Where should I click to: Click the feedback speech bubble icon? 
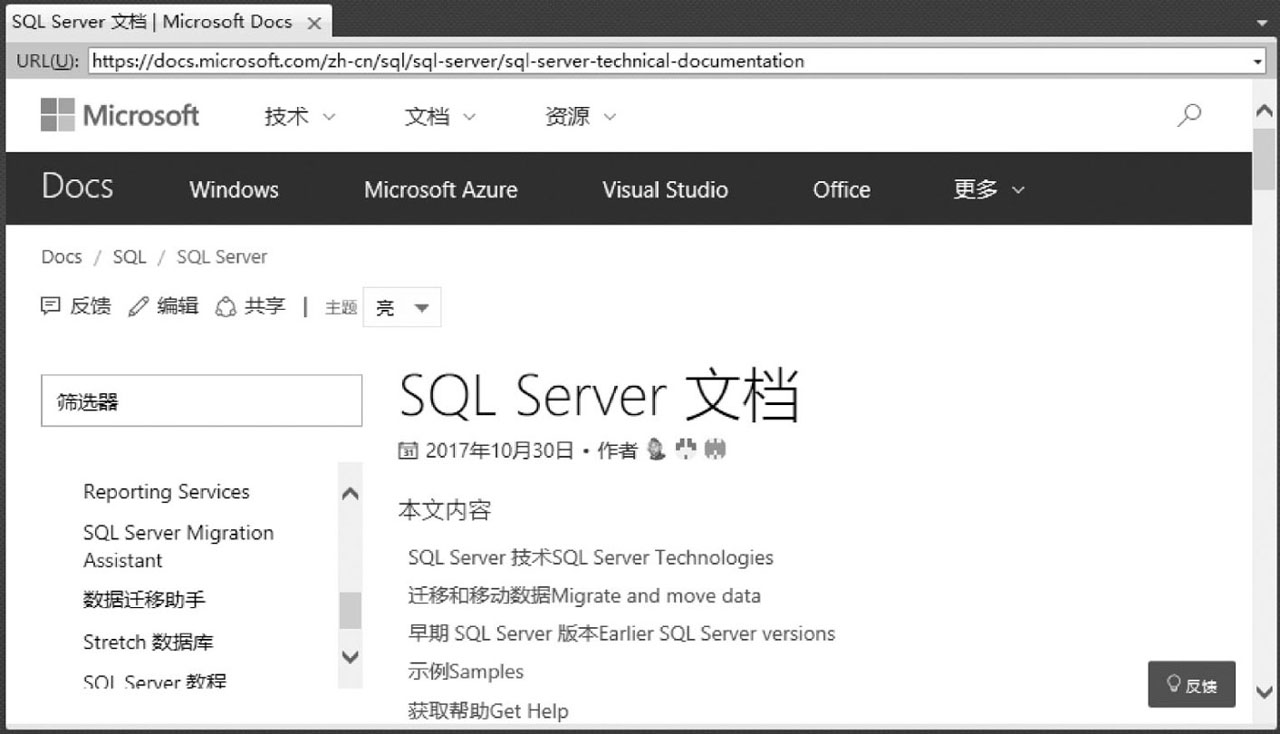50,306
